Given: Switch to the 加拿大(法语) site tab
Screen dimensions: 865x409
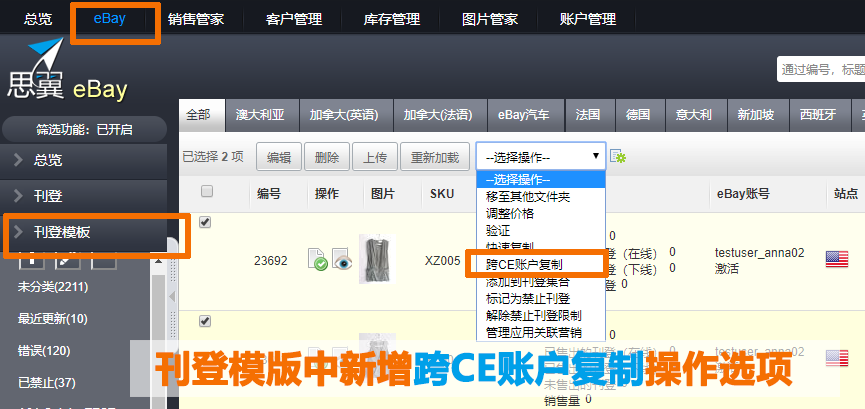Looking at the screenshot, I should pos(440,115).
